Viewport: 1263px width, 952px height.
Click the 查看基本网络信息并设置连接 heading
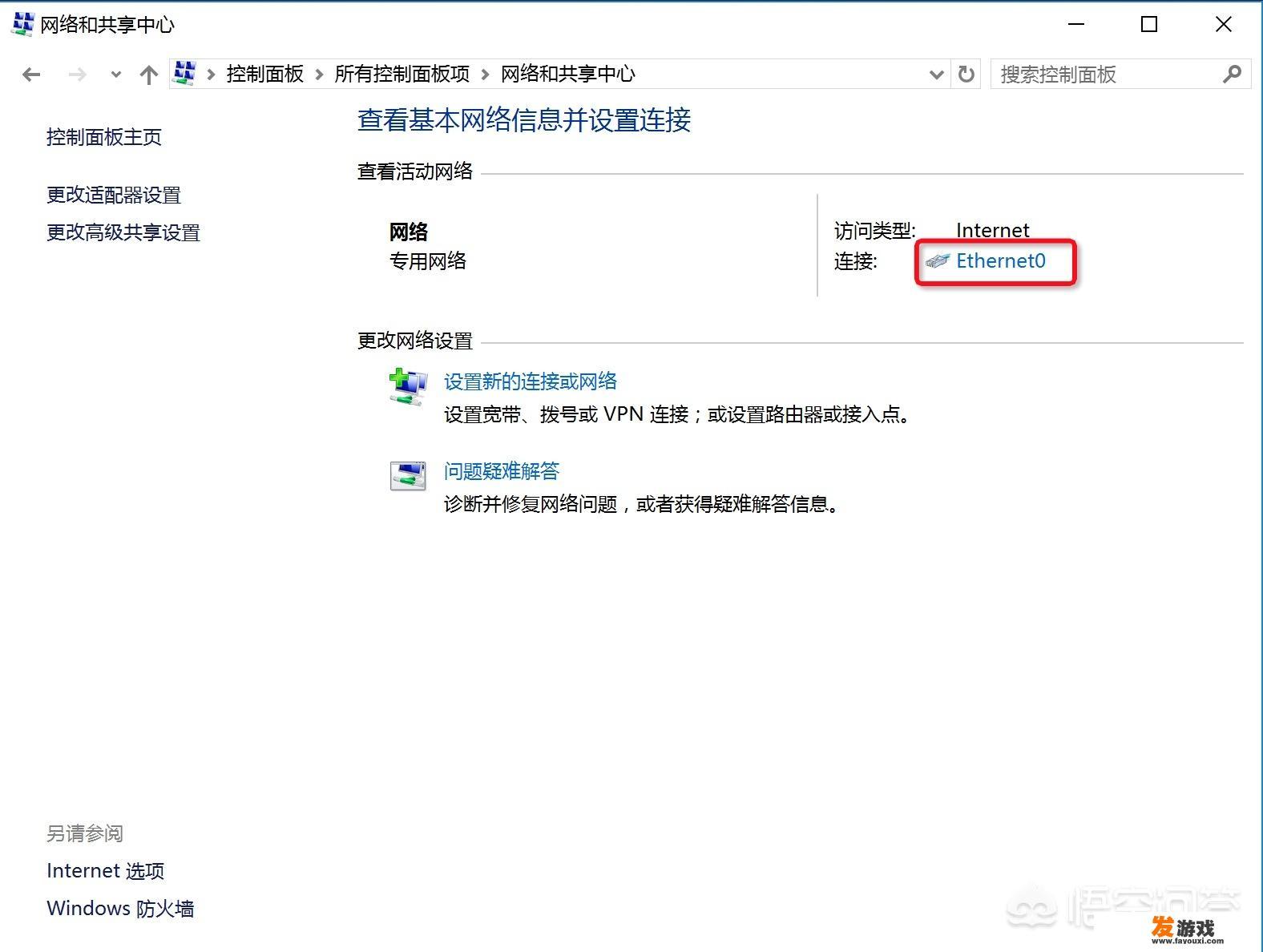pos(524,120)
